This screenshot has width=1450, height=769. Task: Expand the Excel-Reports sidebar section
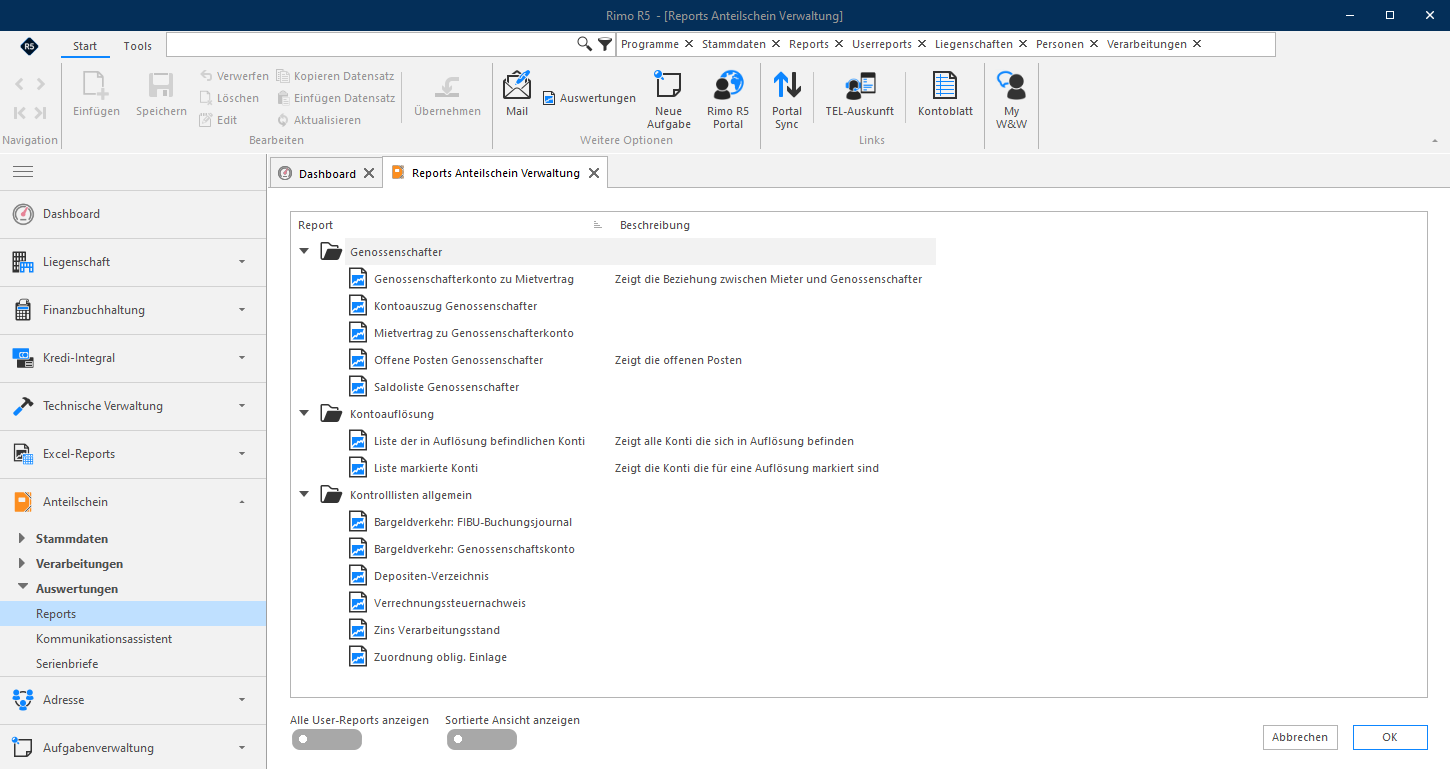pyautogui.click(x=133, y=454)
